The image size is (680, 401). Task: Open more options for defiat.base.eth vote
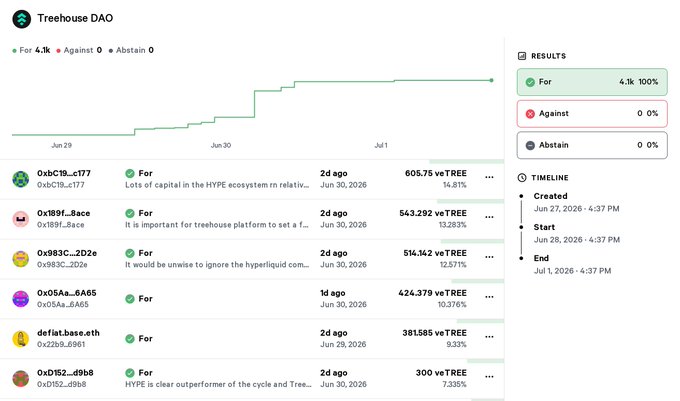coord(489,336)
